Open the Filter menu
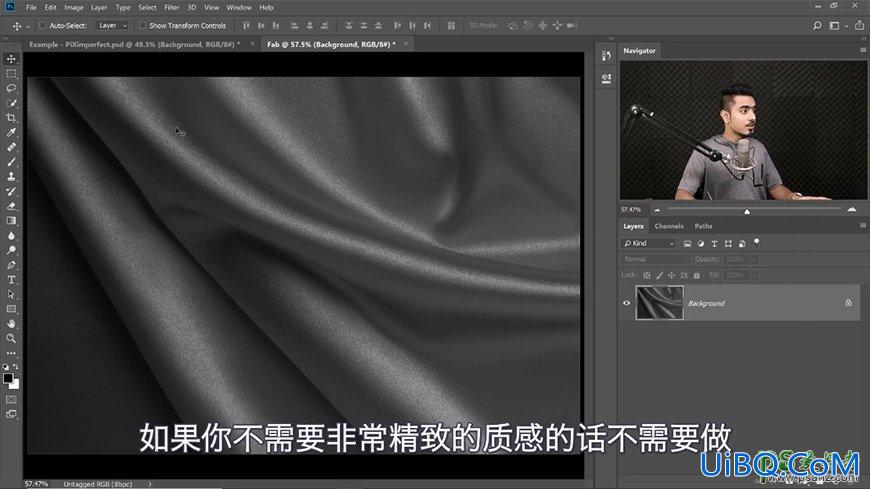This screenshot has width=870, height=489. click(x=171, y=8)
